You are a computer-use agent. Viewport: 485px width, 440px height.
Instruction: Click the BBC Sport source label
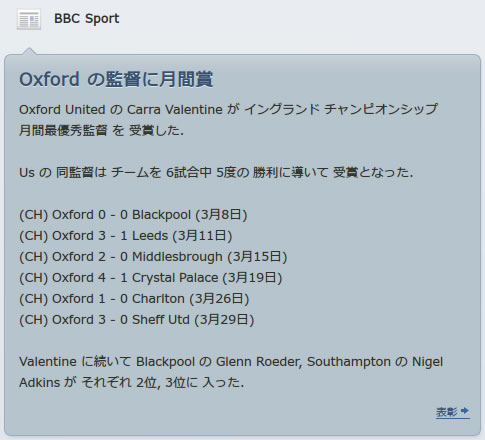87,19
